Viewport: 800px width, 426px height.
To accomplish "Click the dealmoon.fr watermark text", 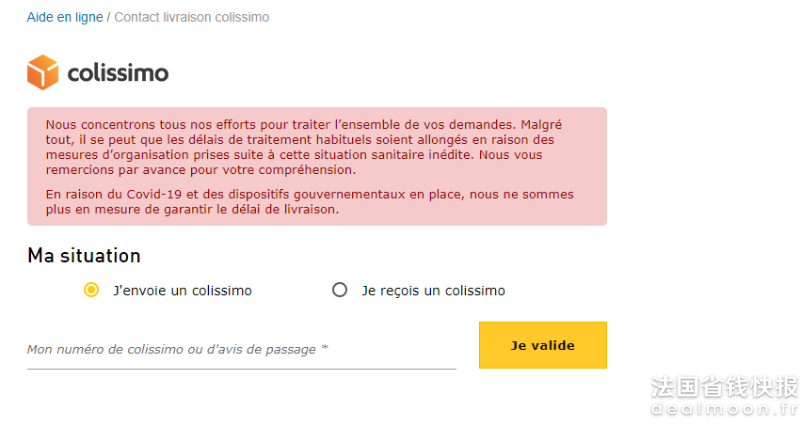I will click(724, 409).
